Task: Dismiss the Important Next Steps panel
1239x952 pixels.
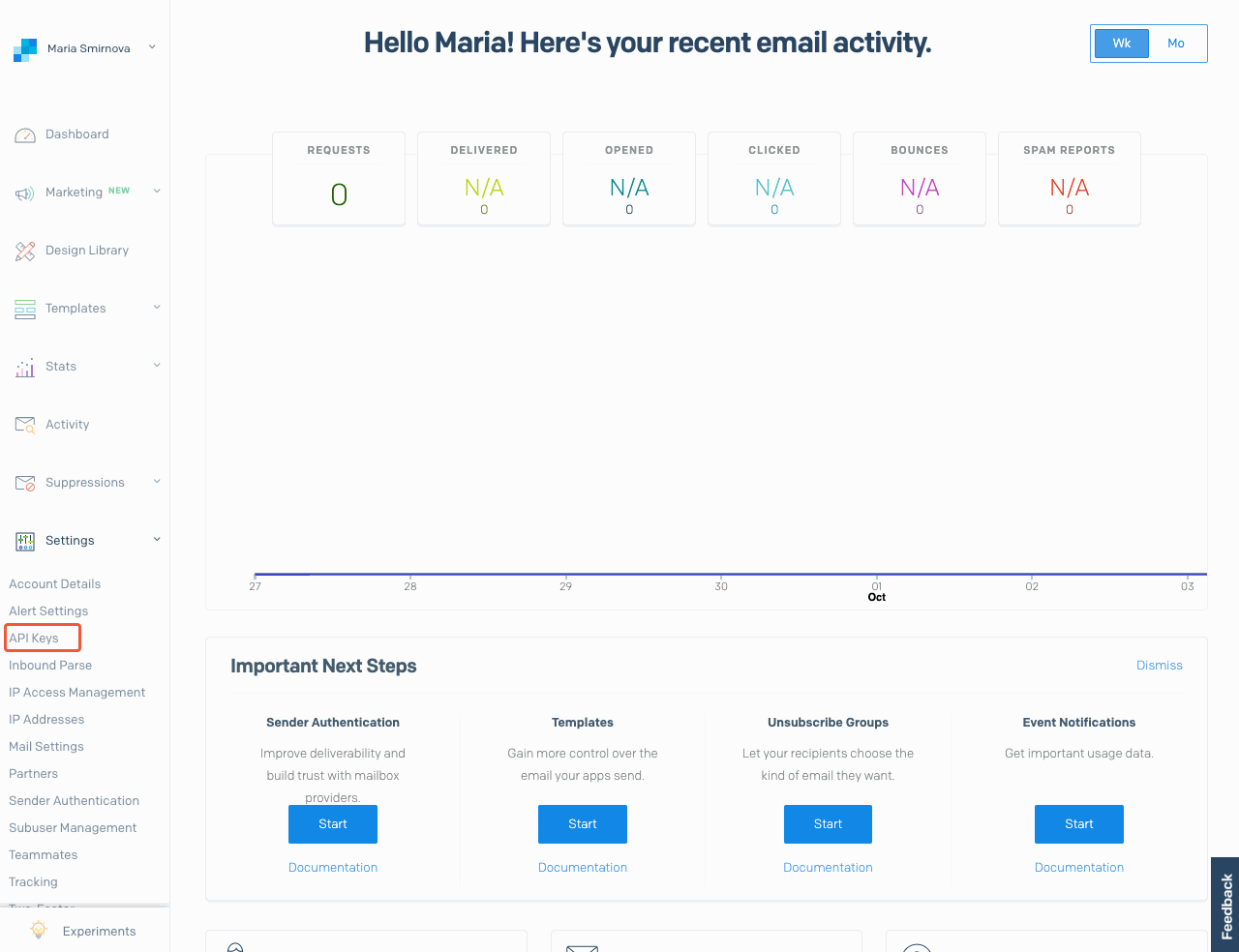Action: (1159, 666)
